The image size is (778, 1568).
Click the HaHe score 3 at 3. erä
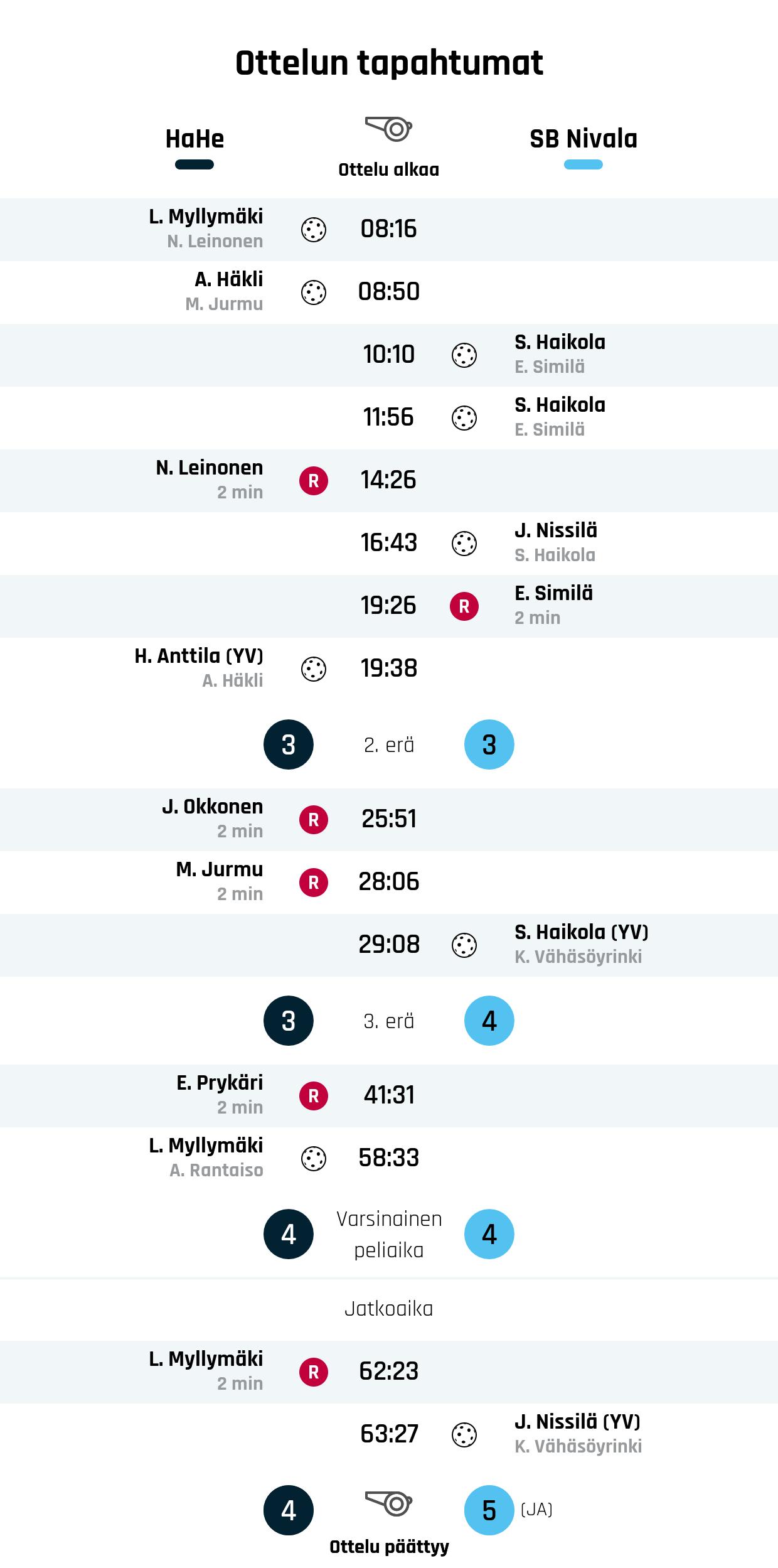[x=289, y=1021]
